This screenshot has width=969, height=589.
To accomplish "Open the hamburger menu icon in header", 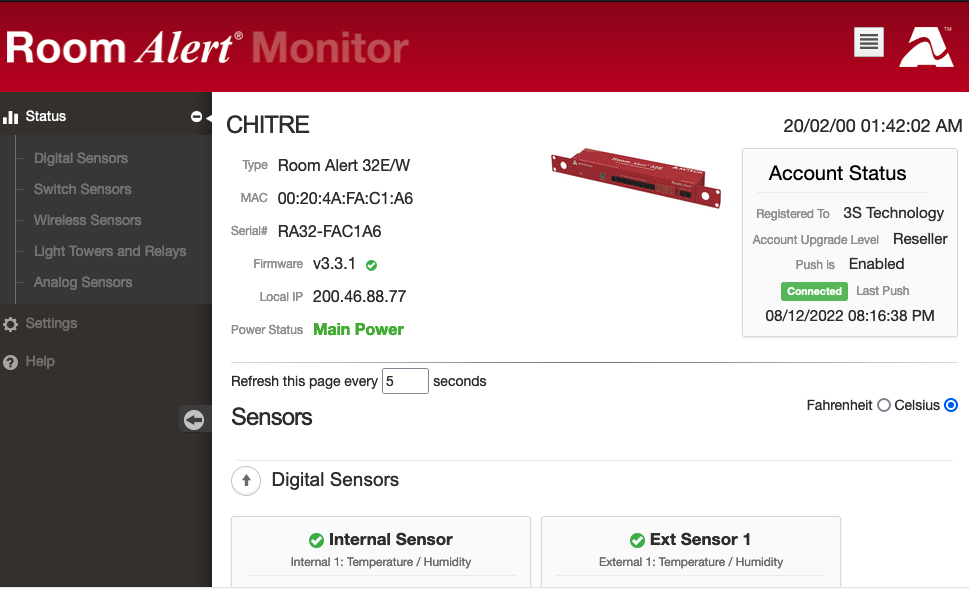I will (x=868, y=42).
